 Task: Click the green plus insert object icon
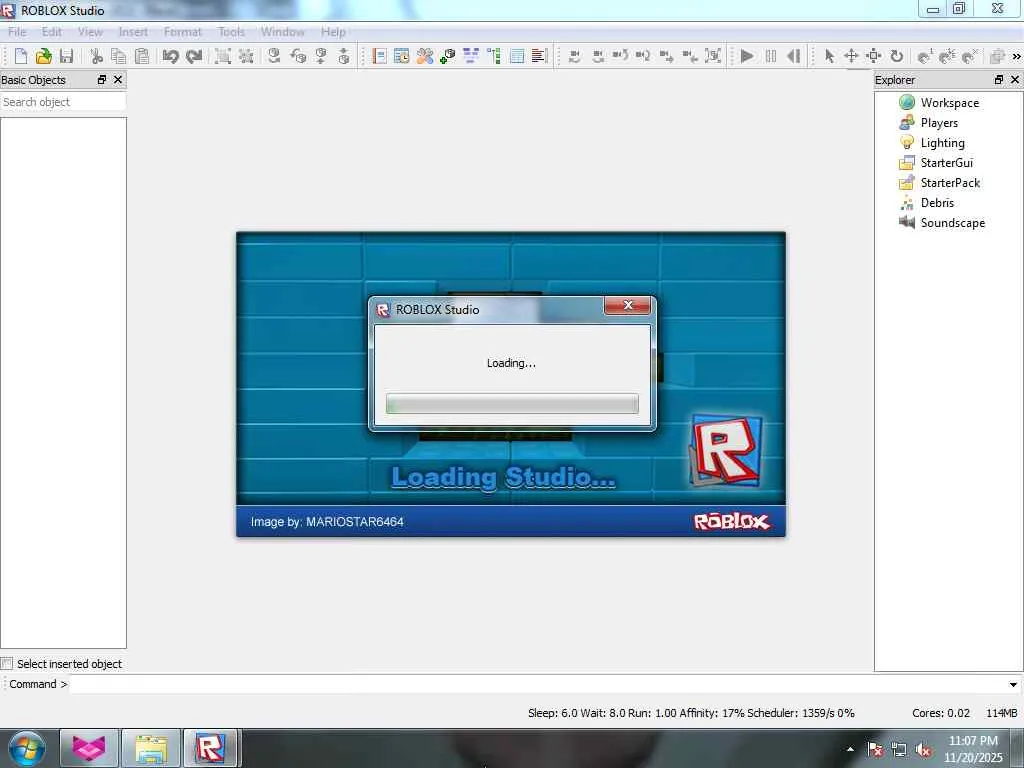pyautogui.click(x=447, y=56)
